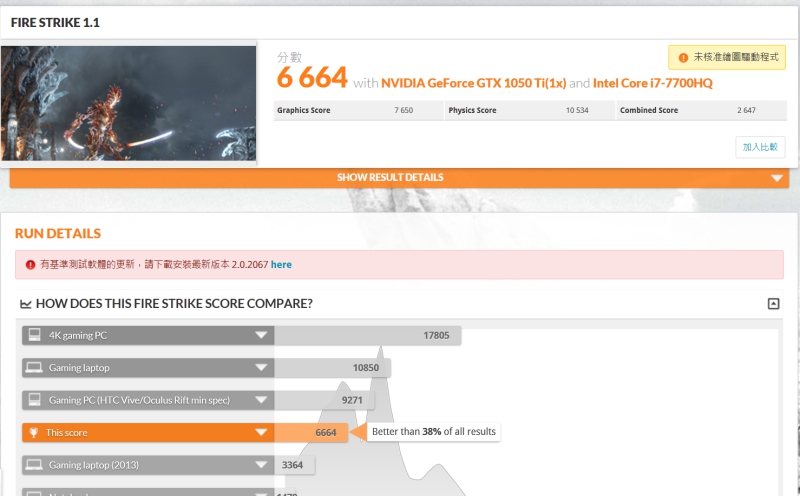Open the NVIDIA GeForce GTX 1050 Ti link
Screen dimensions: 800x496
coord(473,83)
